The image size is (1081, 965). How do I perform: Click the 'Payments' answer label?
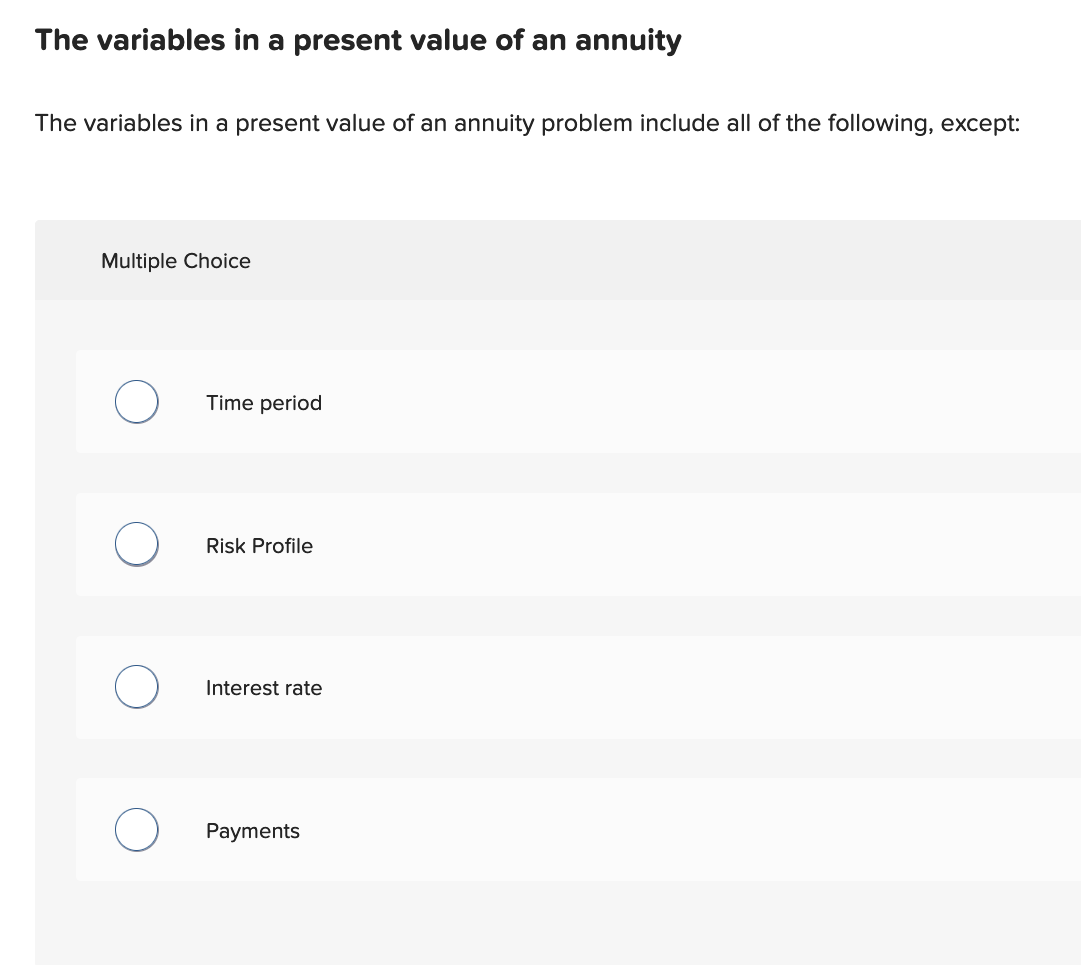(x=252, y=831)
